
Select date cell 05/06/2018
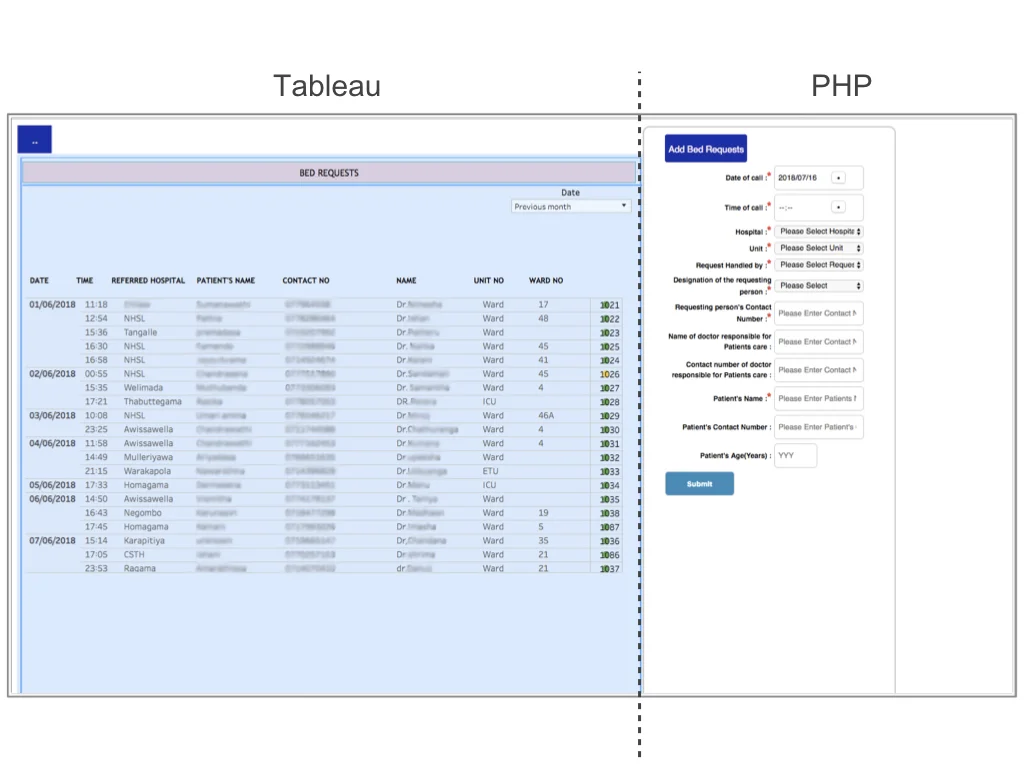pos(52,485)
